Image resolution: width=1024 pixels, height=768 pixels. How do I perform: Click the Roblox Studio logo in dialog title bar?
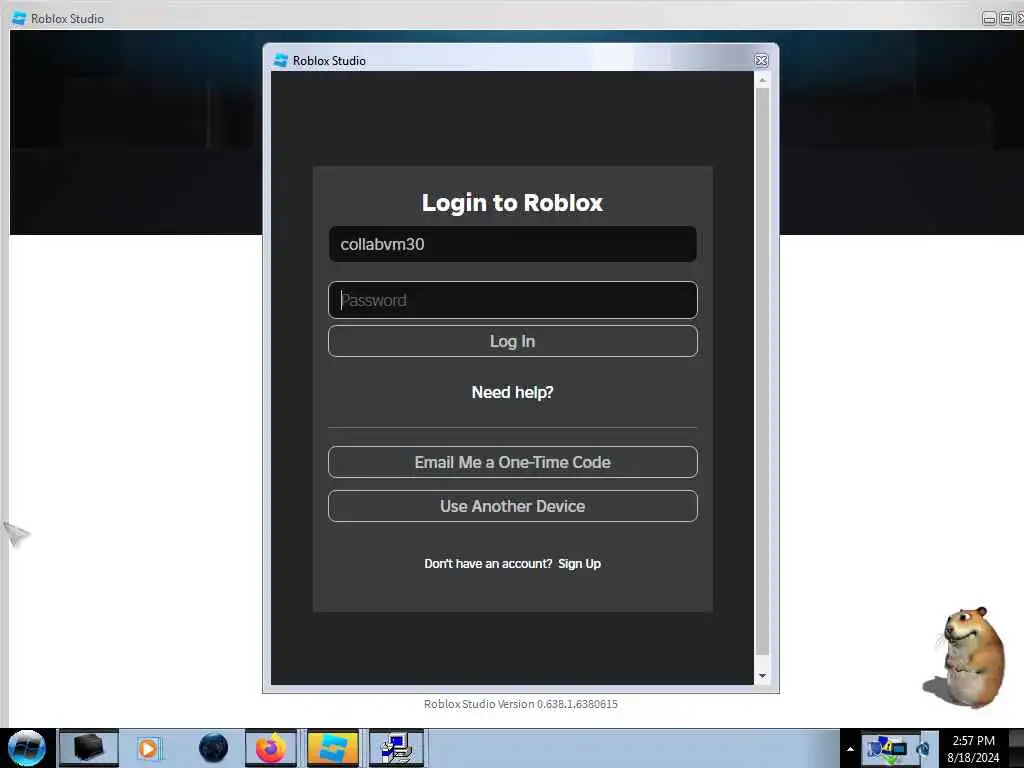tap(281, 61)
